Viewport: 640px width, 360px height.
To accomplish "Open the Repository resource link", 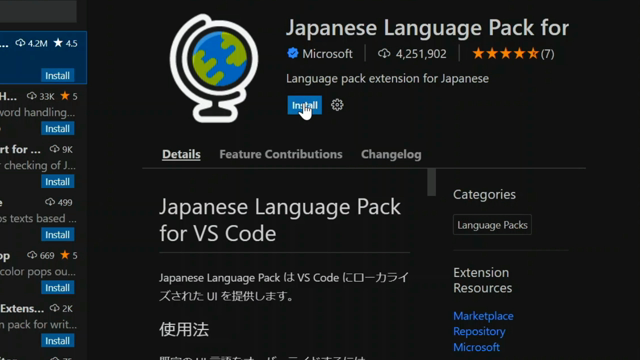I will (479, 331).
